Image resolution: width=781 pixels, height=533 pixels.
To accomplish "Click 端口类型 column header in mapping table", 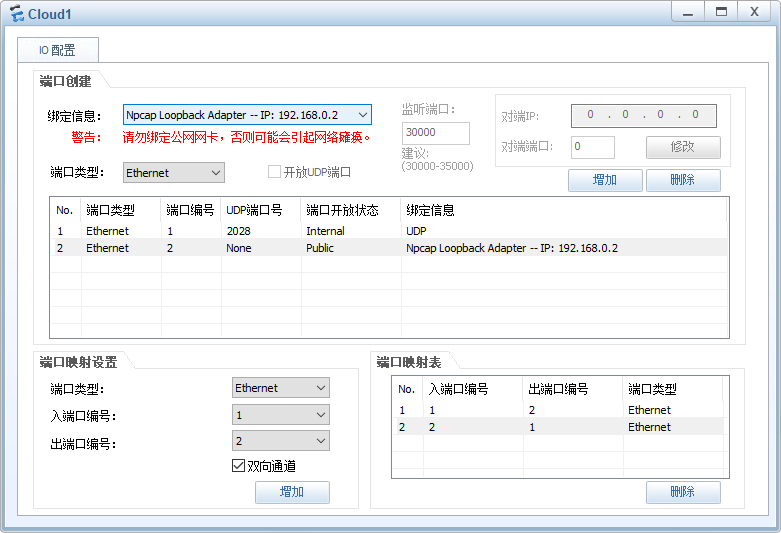I will pos(673,389).
